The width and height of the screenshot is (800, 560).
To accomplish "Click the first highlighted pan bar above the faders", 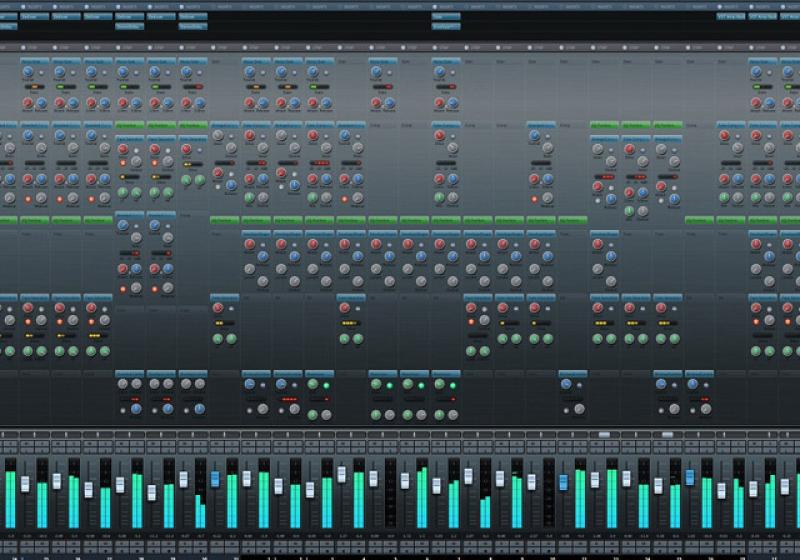I will tap(603, 435).
